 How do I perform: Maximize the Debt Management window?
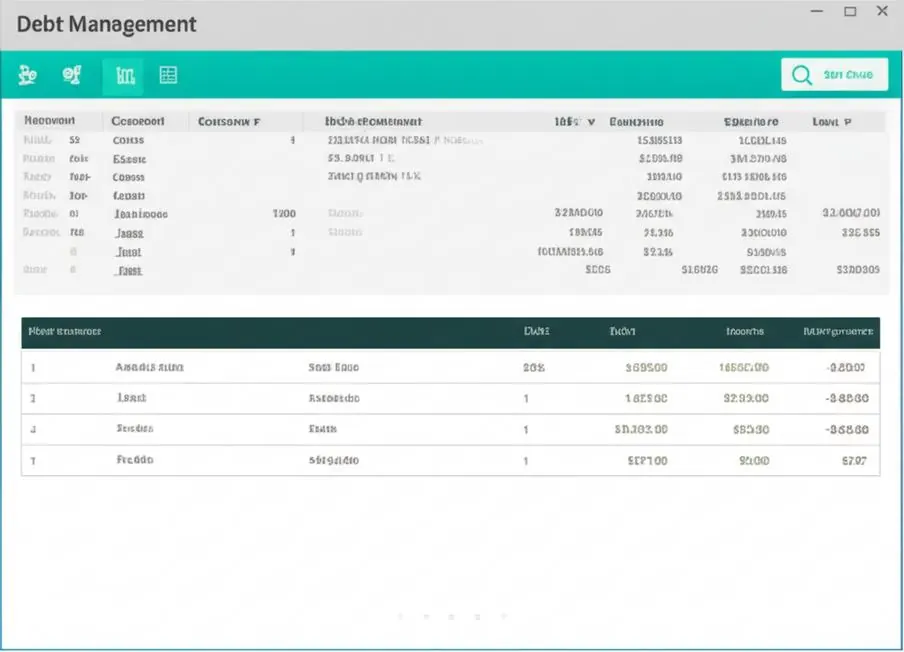pos(850,12)
